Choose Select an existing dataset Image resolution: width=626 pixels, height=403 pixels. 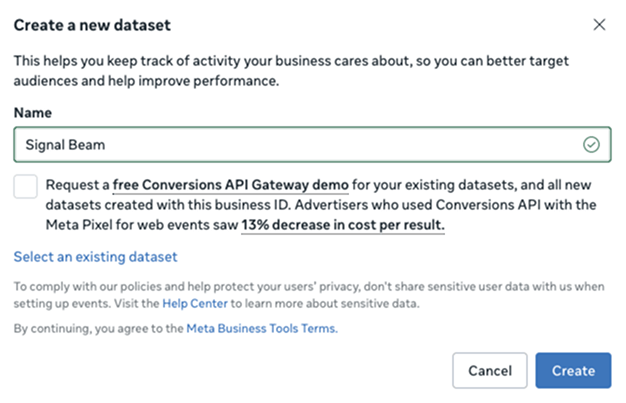96,257
